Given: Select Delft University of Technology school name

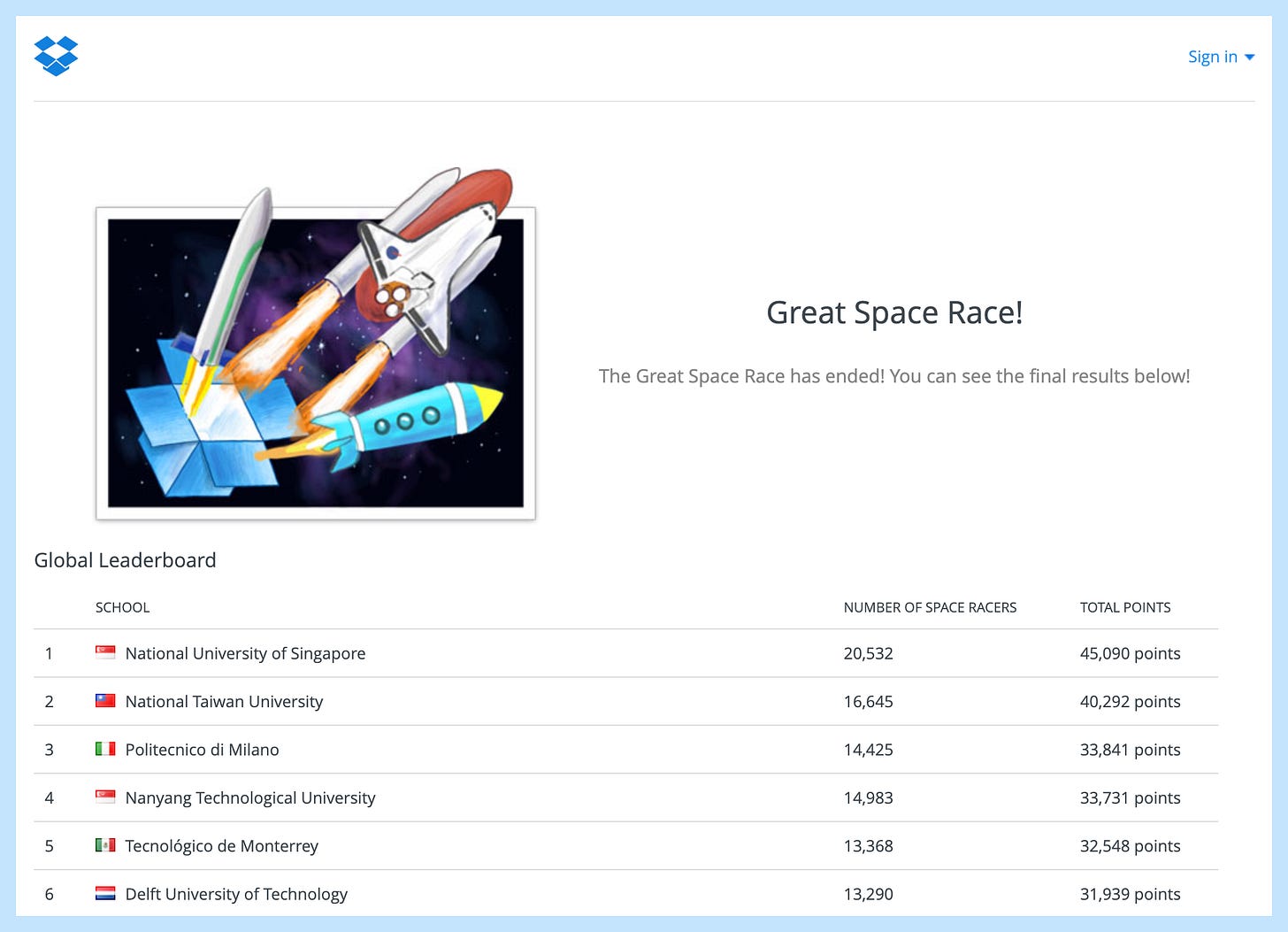Looking at the screenshot, I should (236, 894).
